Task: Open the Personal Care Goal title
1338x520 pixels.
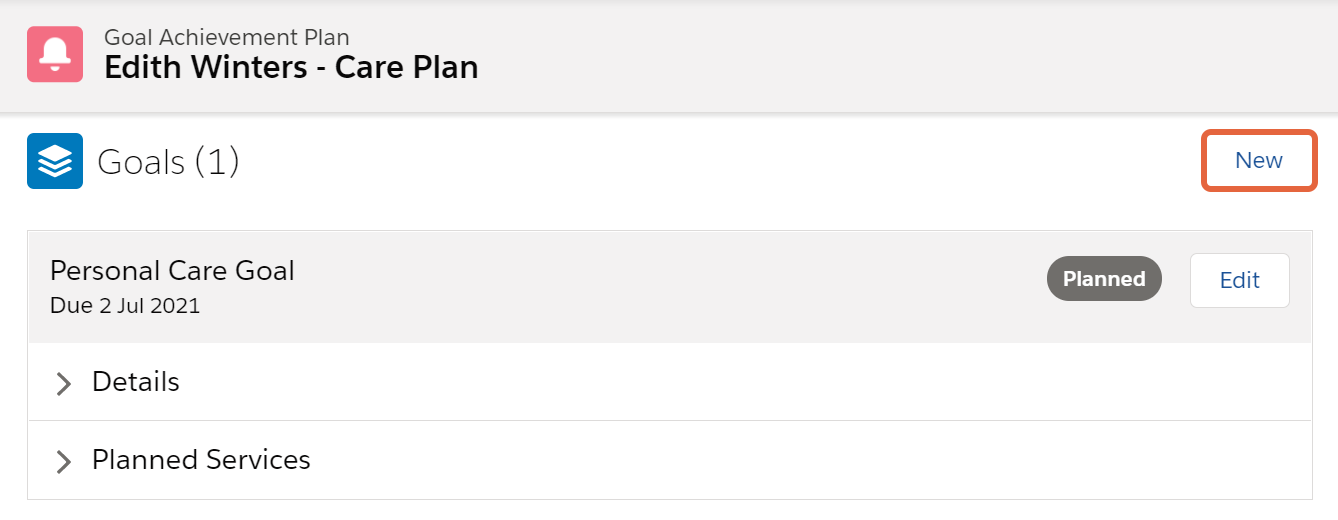Action: 172,271
